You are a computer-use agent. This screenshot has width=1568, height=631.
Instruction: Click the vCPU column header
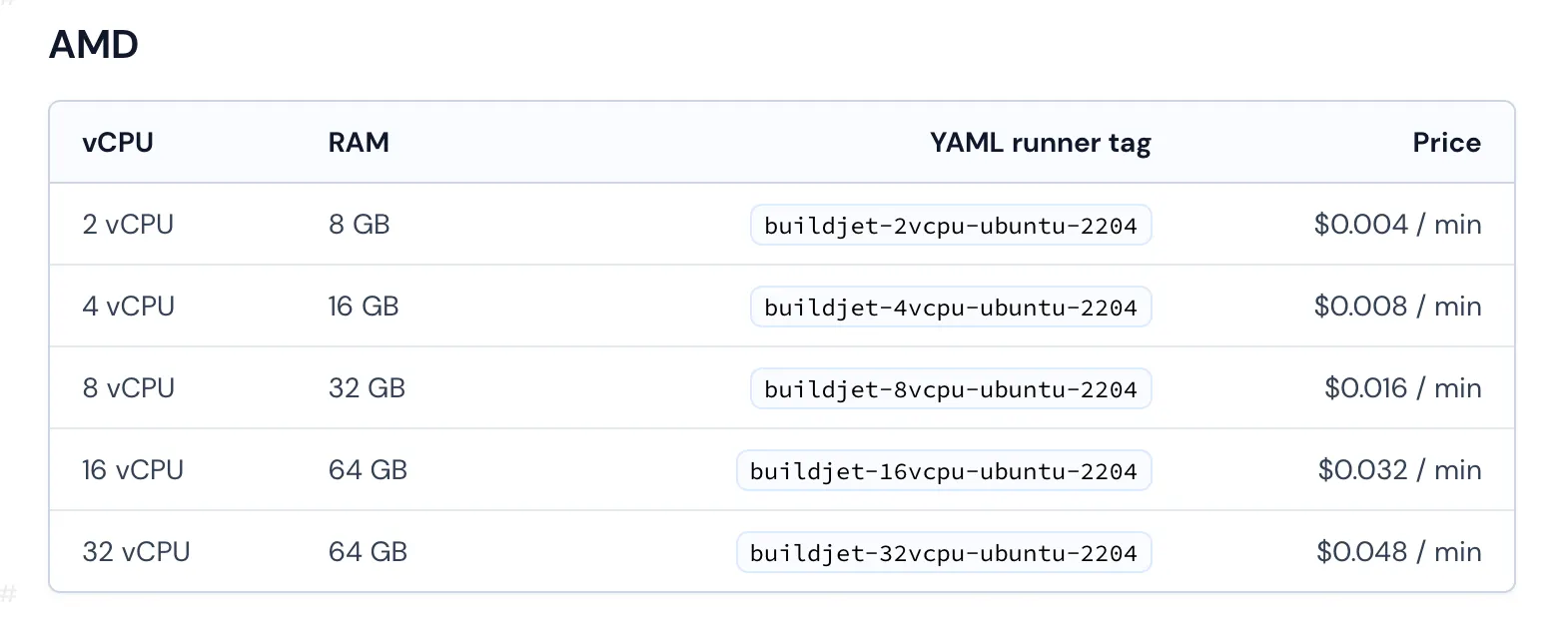(118, 143)
